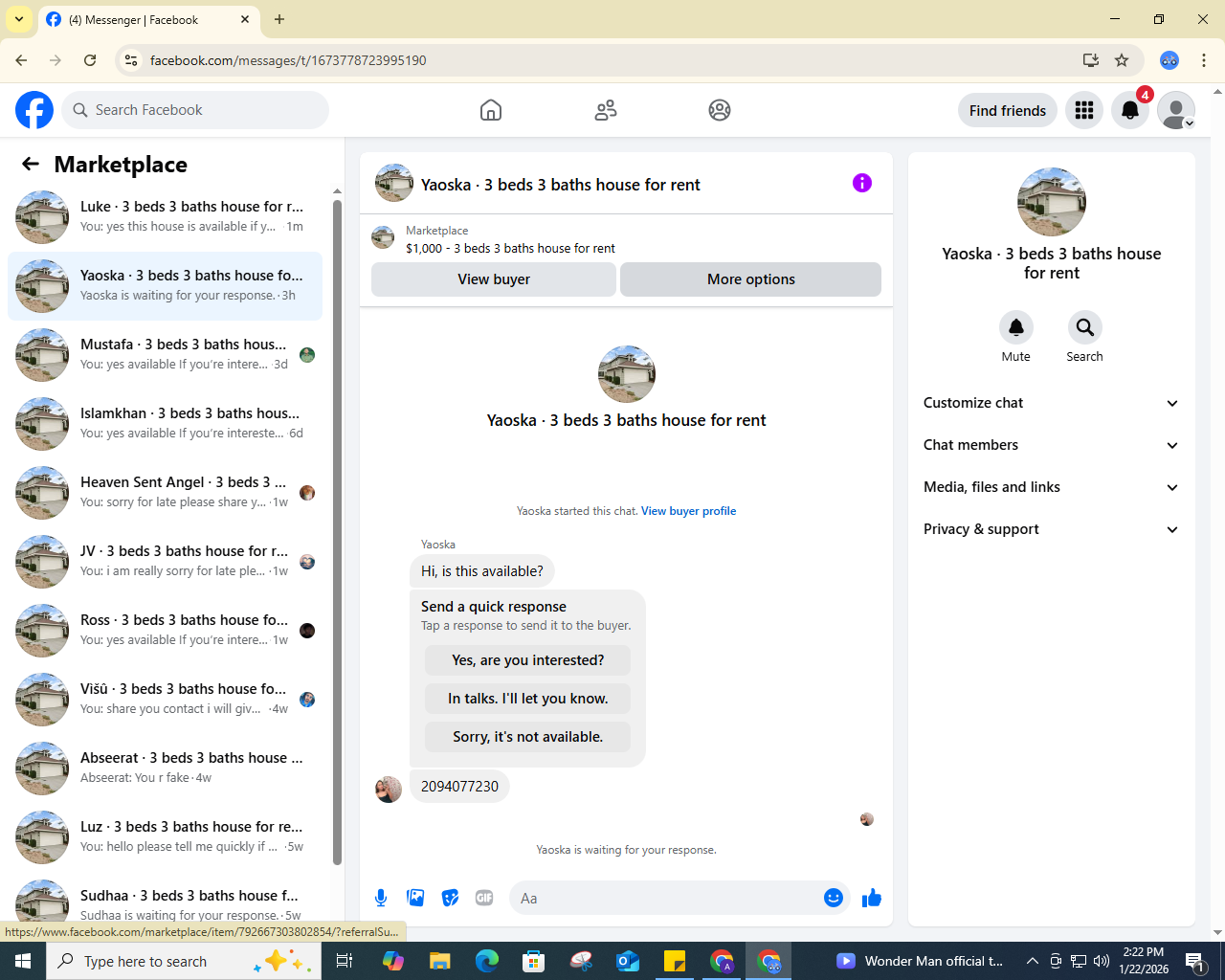
Task: Open the Chrome profile icon in toolbar
Action: pos(1169,60)
